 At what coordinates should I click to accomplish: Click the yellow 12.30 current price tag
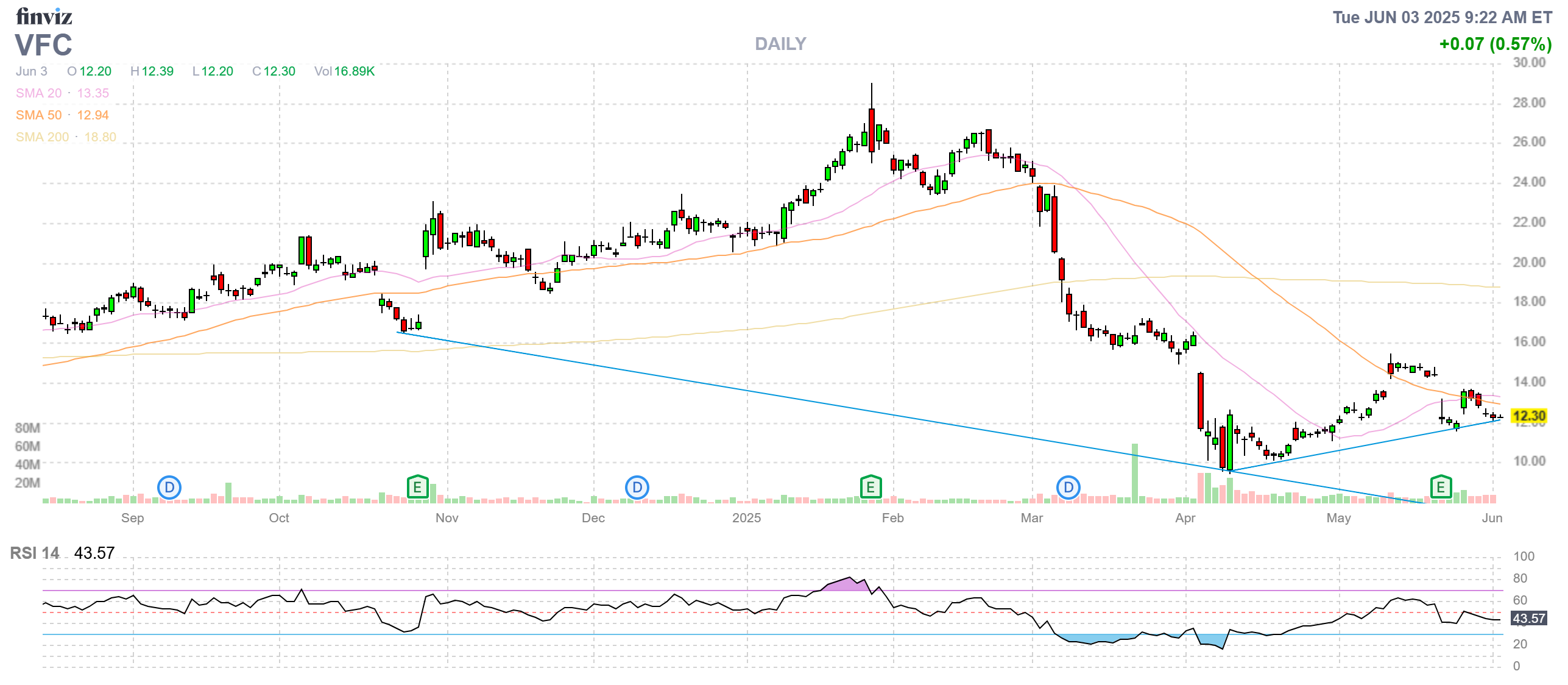pos(1529,416)
